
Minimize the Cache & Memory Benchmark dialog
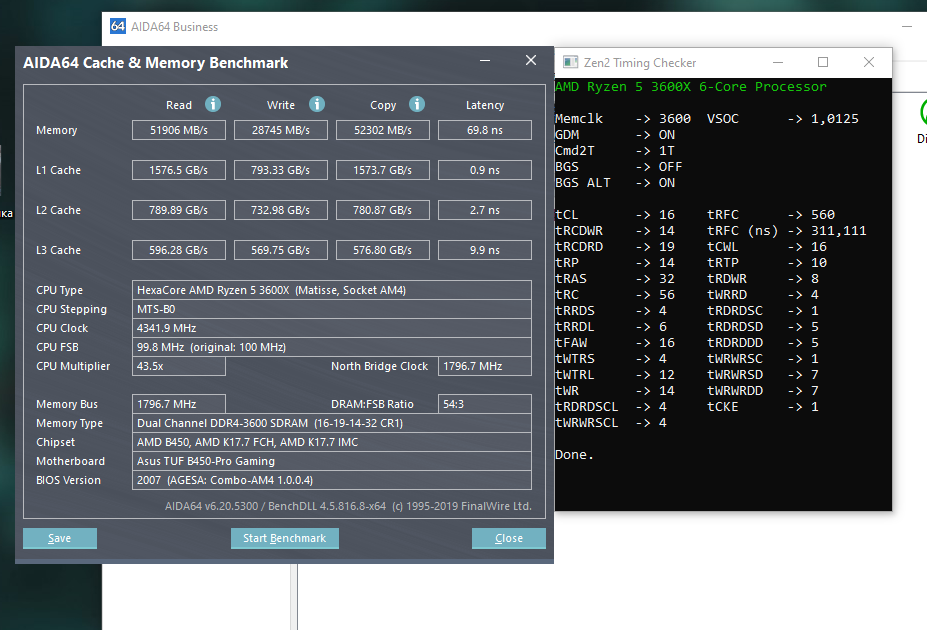click(x=485, y=61)
